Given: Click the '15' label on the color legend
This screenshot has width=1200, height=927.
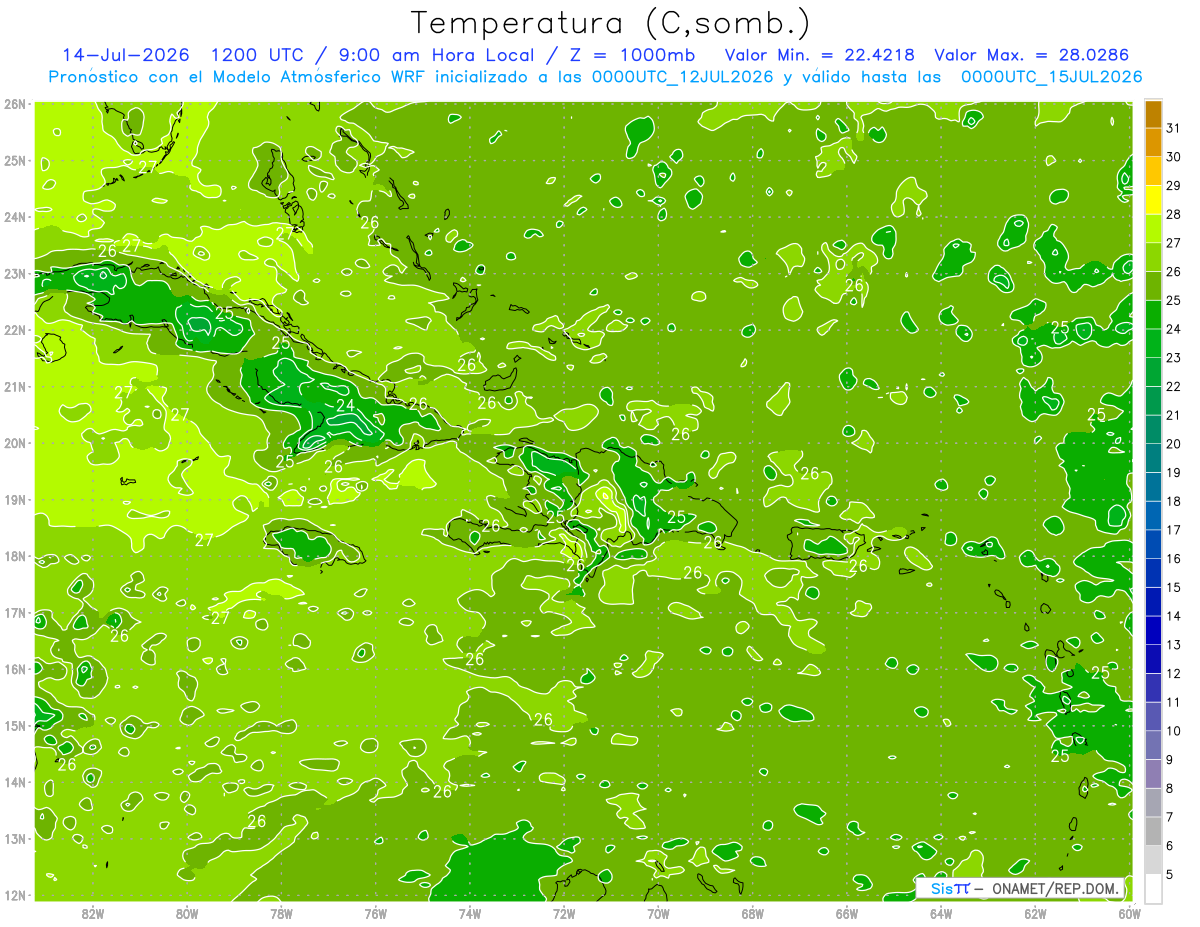Looking at the screenshot, I should (x=1173, y=587).
